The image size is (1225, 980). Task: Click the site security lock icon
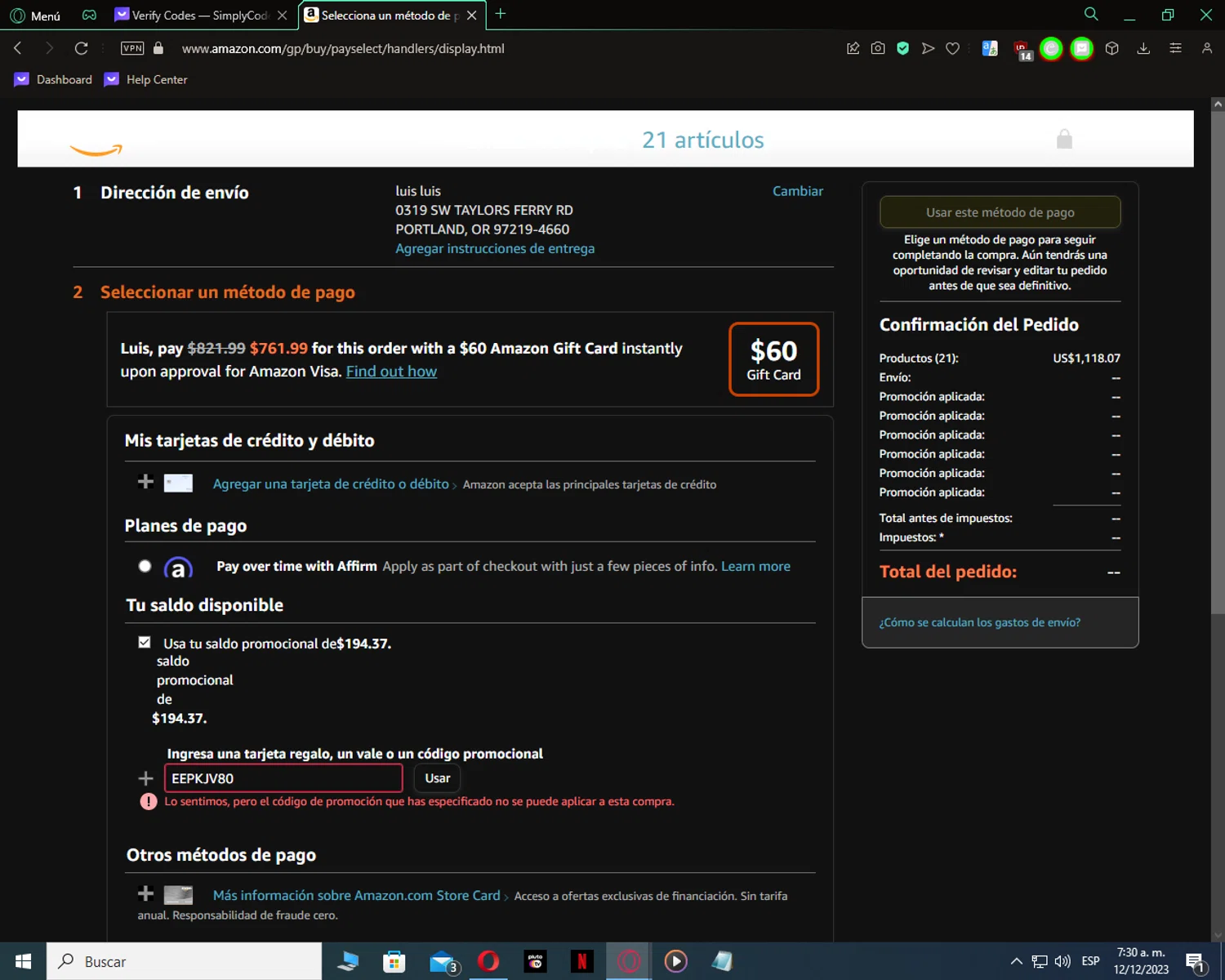(158, 48)
